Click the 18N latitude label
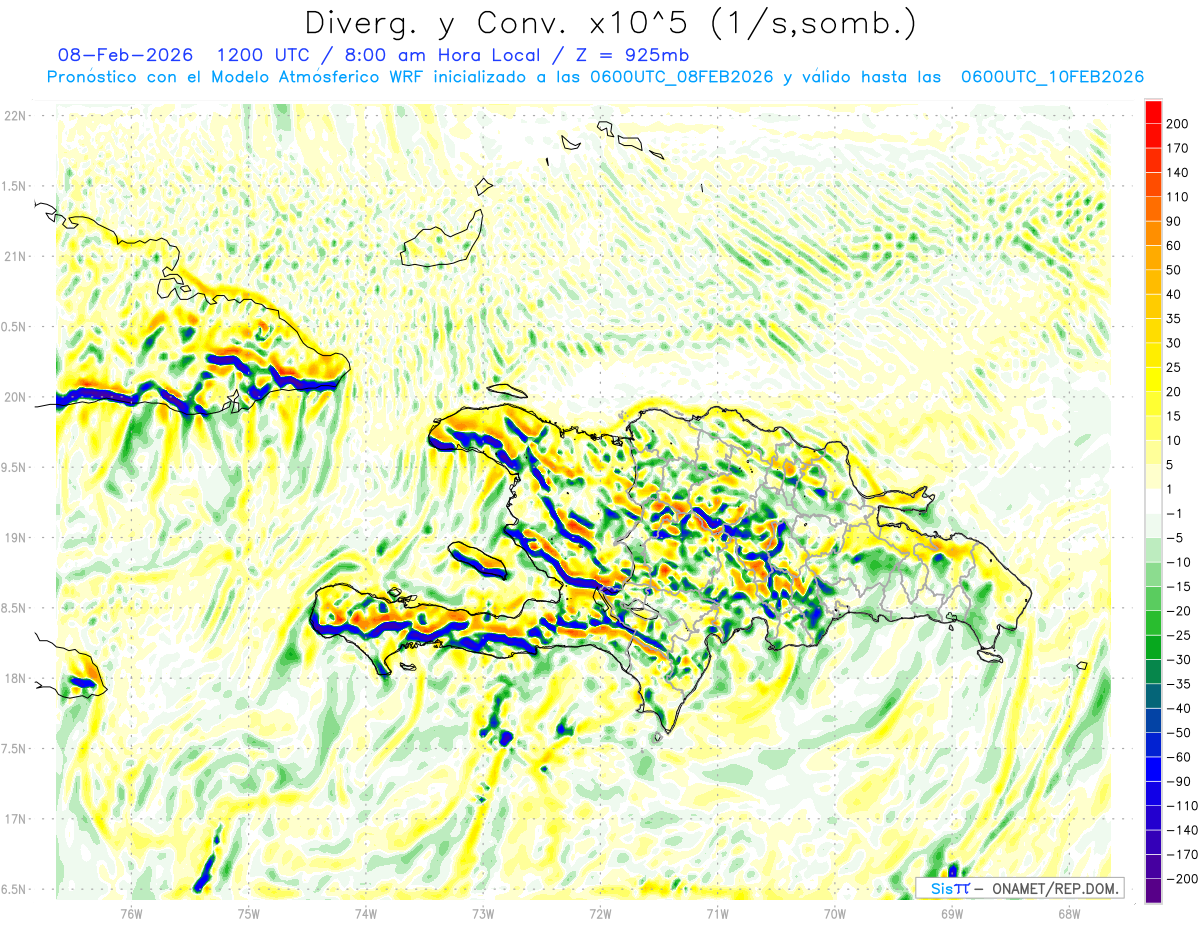This screenshot has height=927, width=1200. tap(15, 678)
